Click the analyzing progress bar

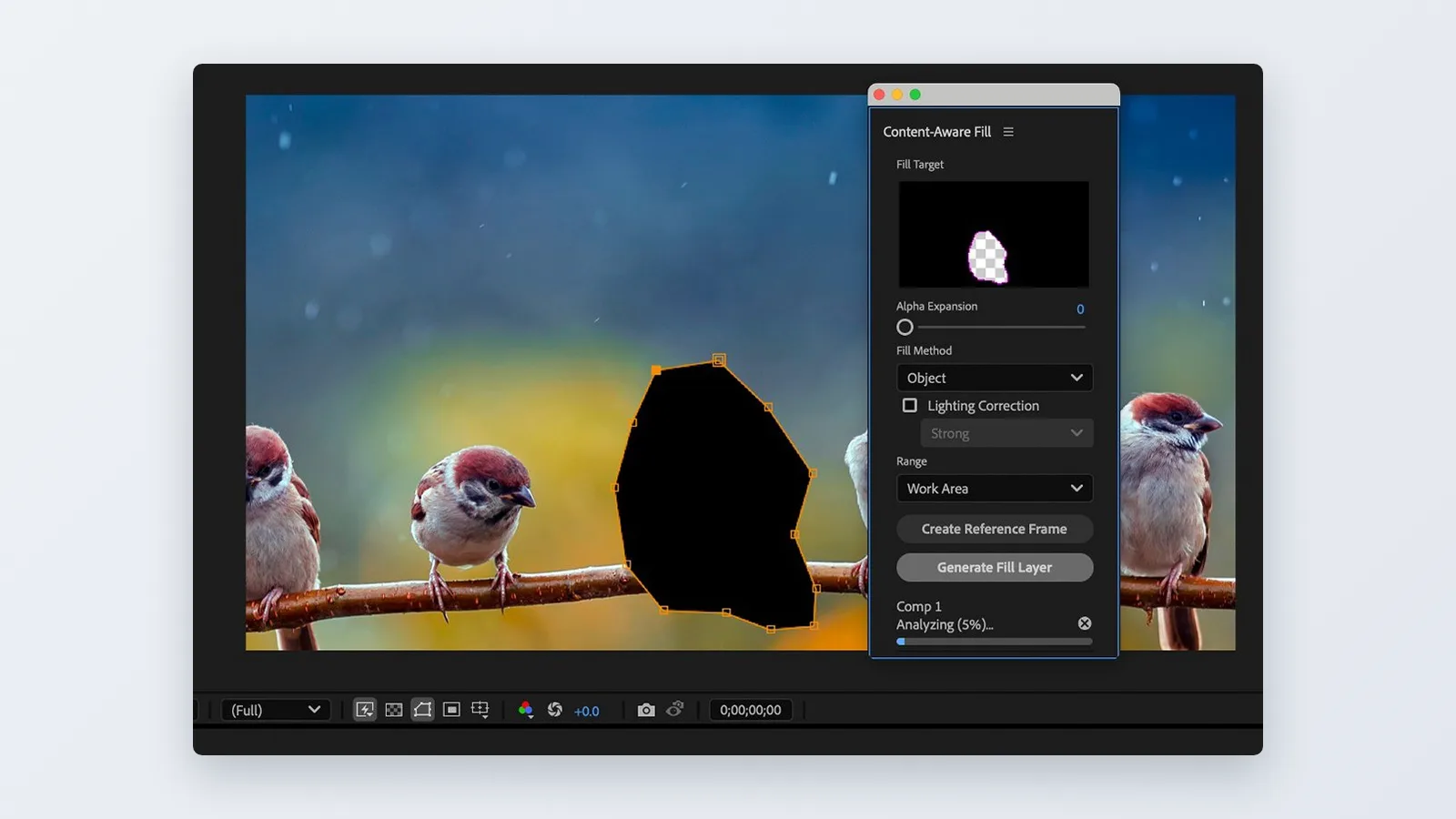995,642
